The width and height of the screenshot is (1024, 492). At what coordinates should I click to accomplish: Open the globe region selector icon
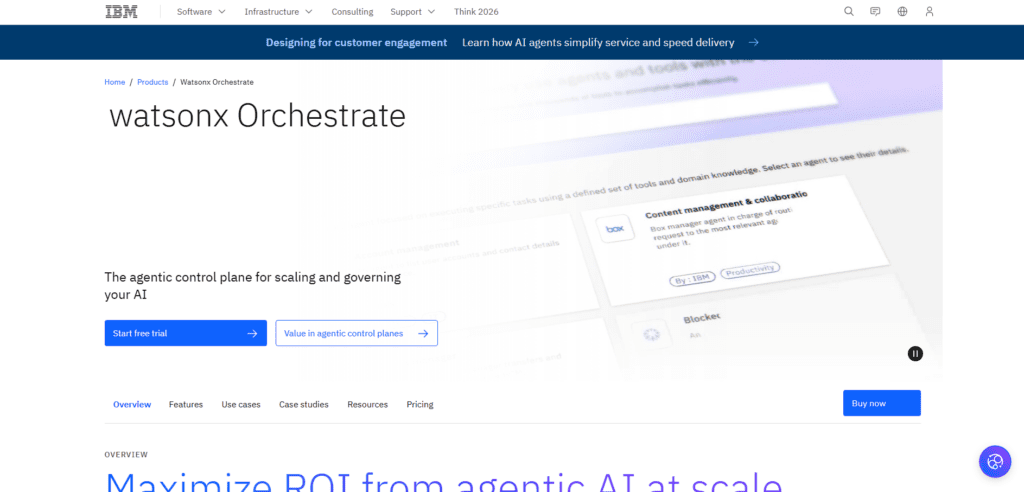click(903, 12)
